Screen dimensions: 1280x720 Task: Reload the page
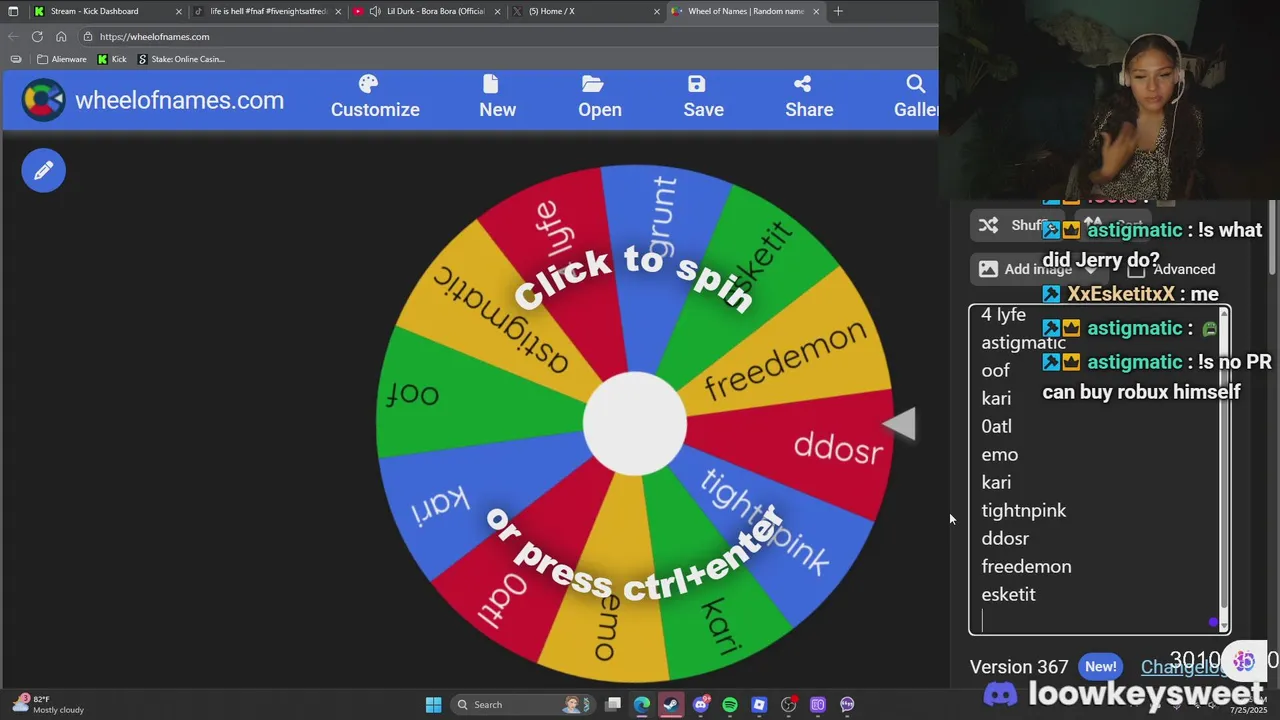tap(37, 36)
